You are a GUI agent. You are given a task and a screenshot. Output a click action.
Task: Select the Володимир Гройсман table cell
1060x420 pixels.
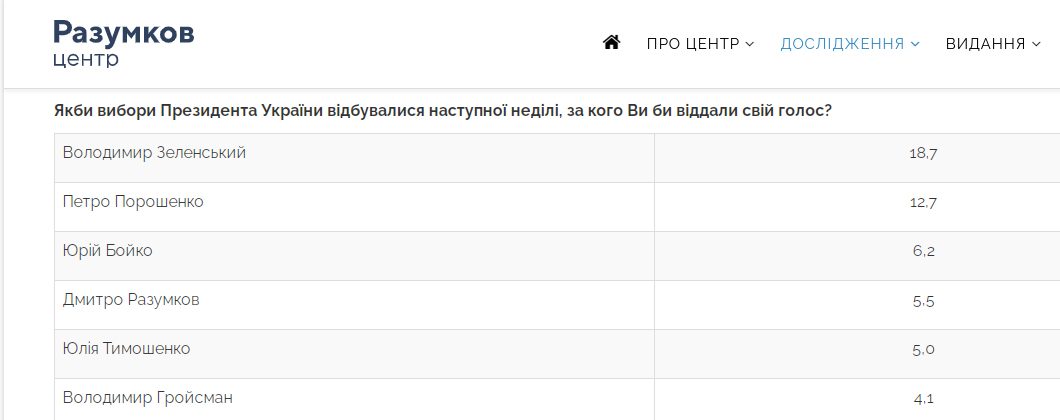354,399
